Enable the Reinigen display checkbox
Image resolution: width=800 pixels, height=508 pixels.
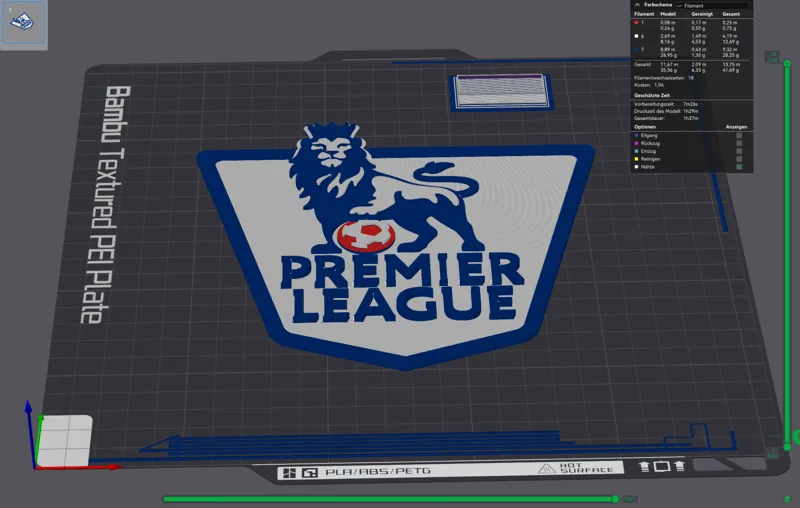click(x=739, y=159)
